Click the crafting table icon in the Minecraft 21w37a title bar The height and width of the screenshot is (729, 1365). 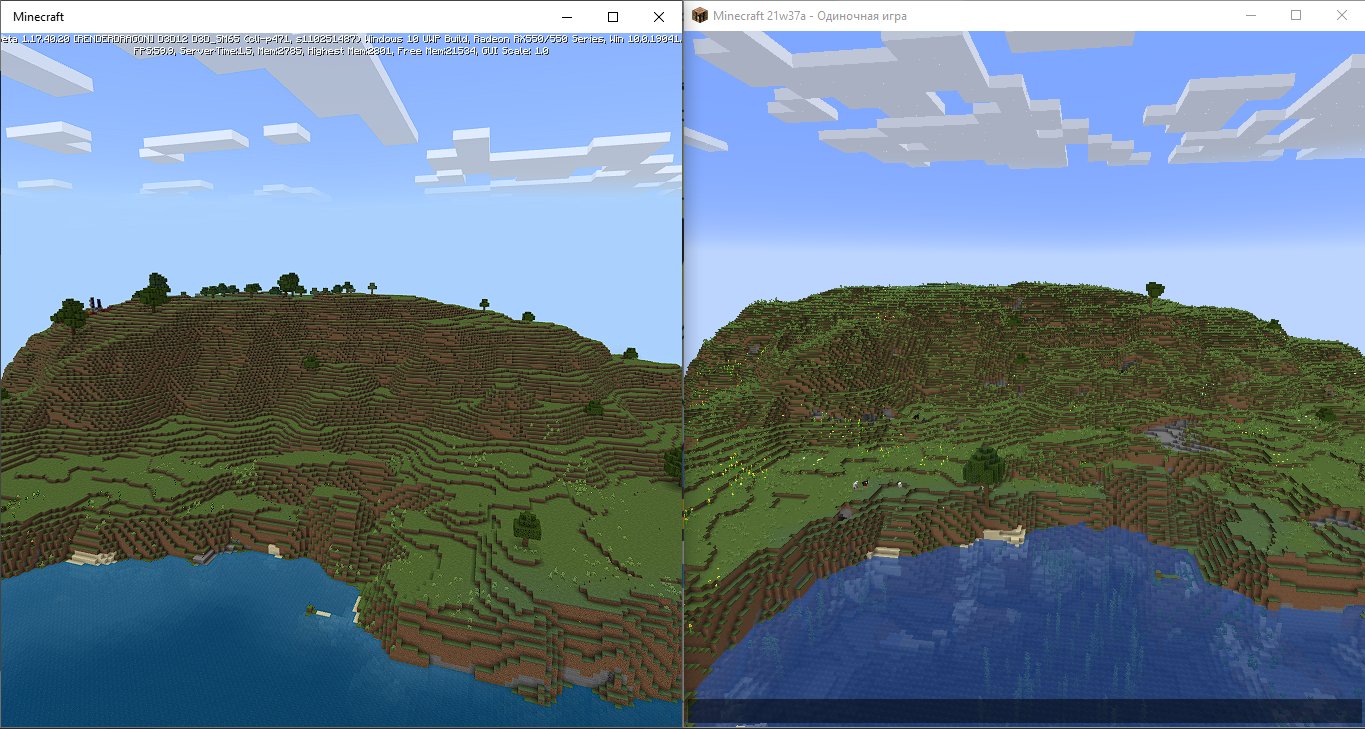pyautogui.click(x=698, y=16)
